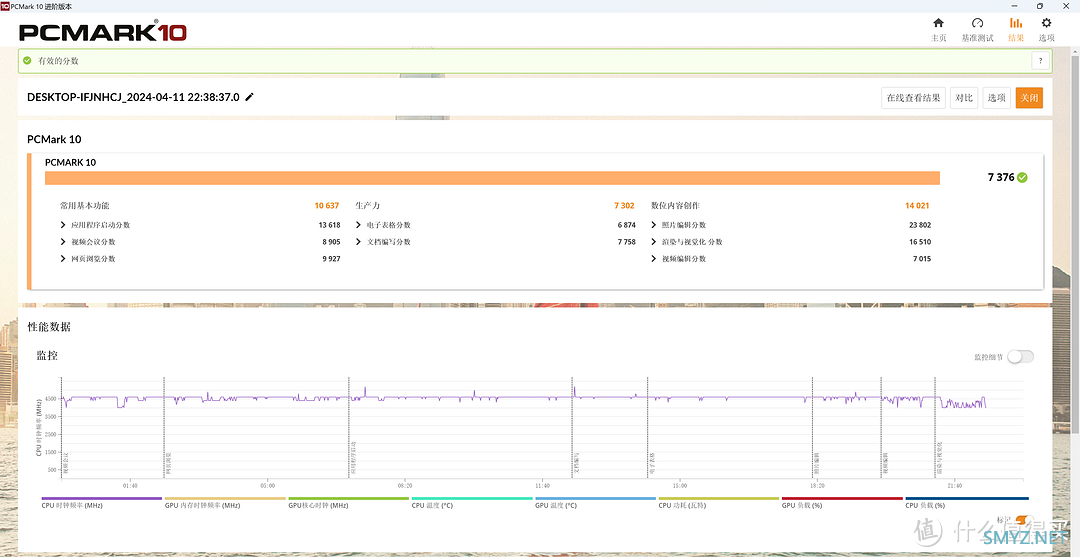Click the 对比 compare button

[x=964, y=98]
